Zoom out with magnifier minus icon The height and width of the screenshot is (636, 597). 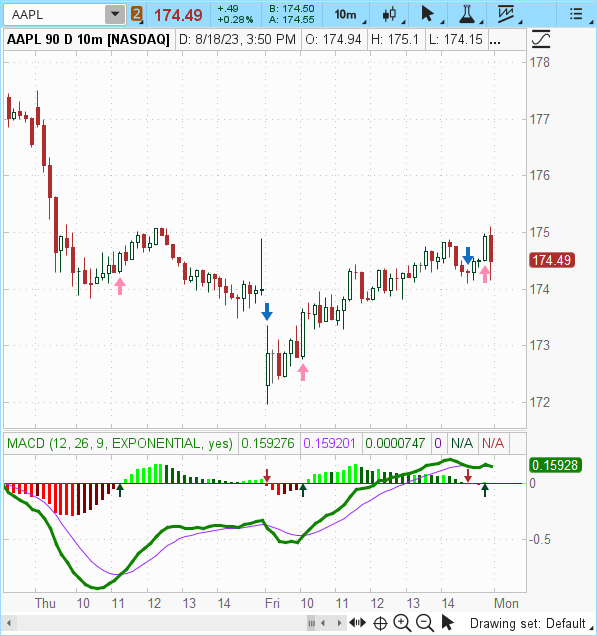click(x=425, y=623)
